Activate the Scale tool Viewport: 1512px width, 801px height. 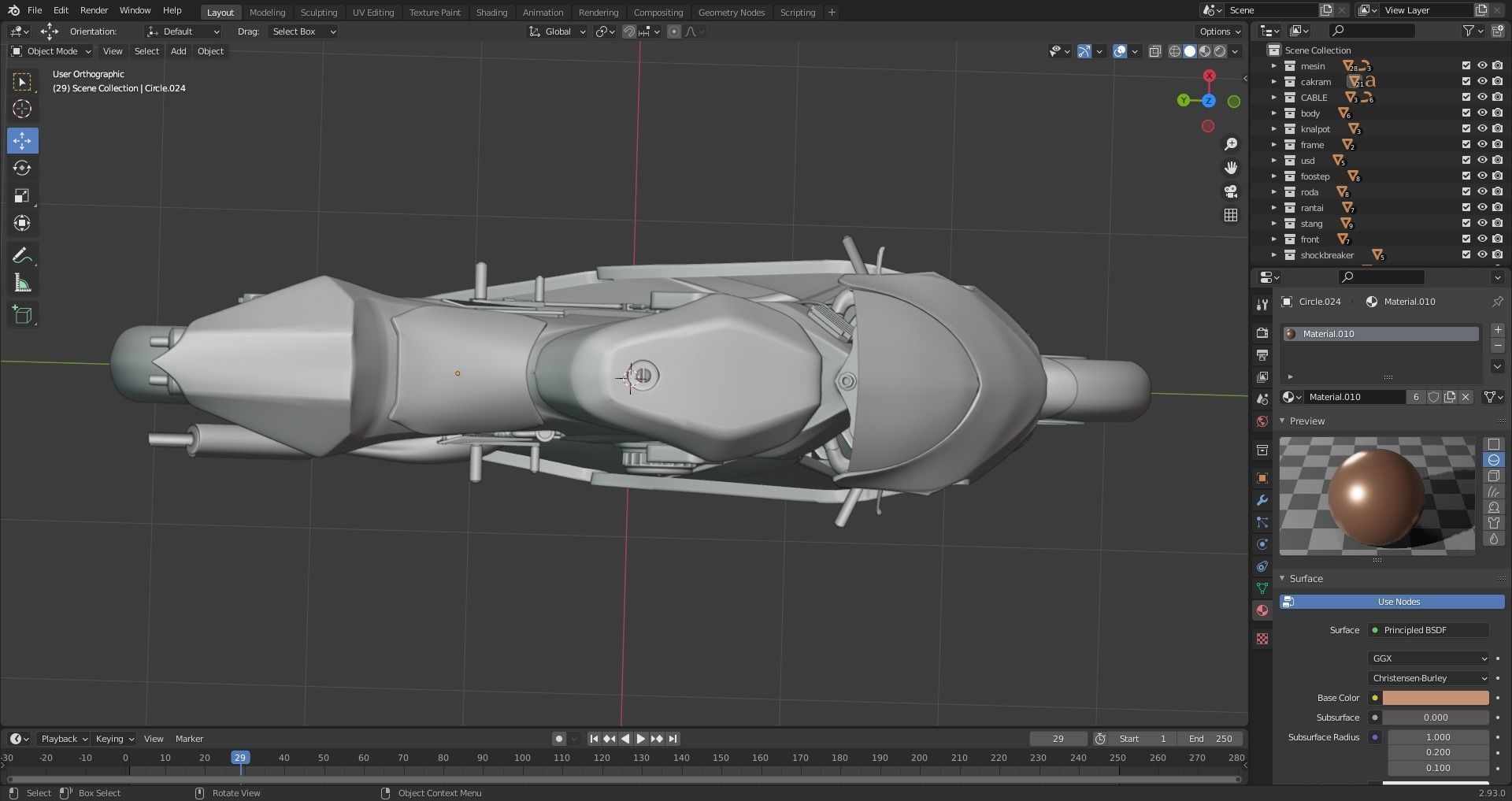[x=22, y=195]
